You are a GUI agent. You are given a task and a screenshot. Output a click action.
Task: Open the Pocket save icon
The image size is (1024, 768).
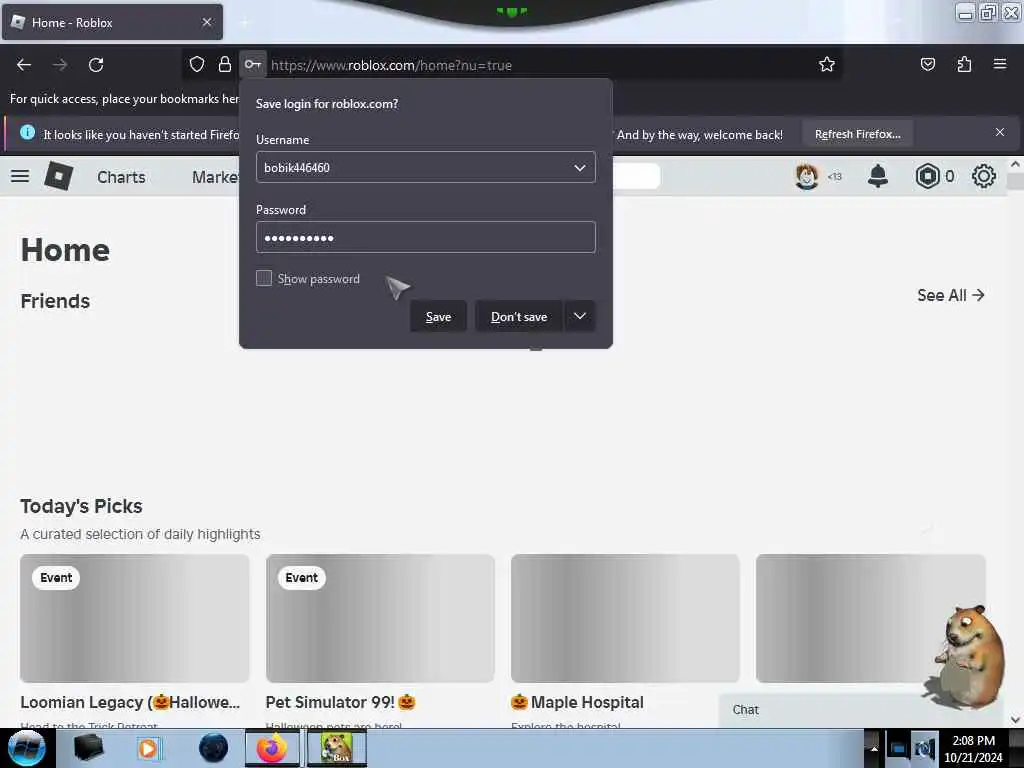click(x=928, y=64)
